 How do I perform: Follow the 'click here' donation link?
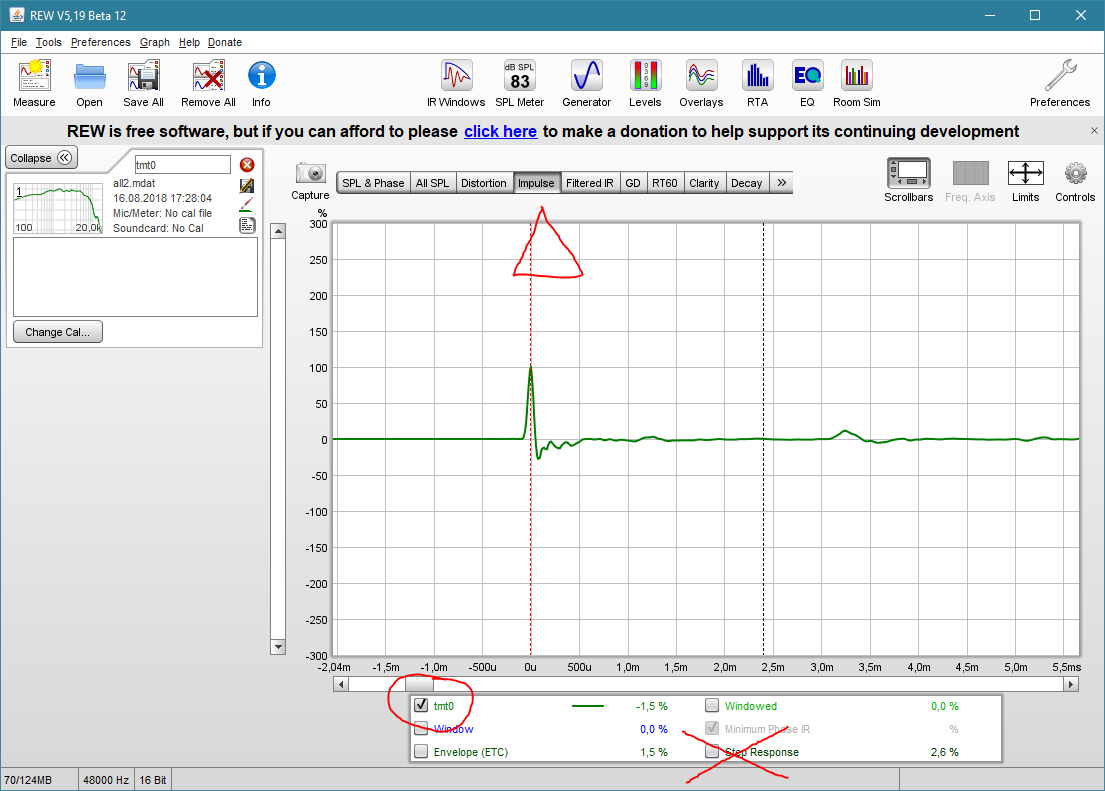tap(500, 131)
